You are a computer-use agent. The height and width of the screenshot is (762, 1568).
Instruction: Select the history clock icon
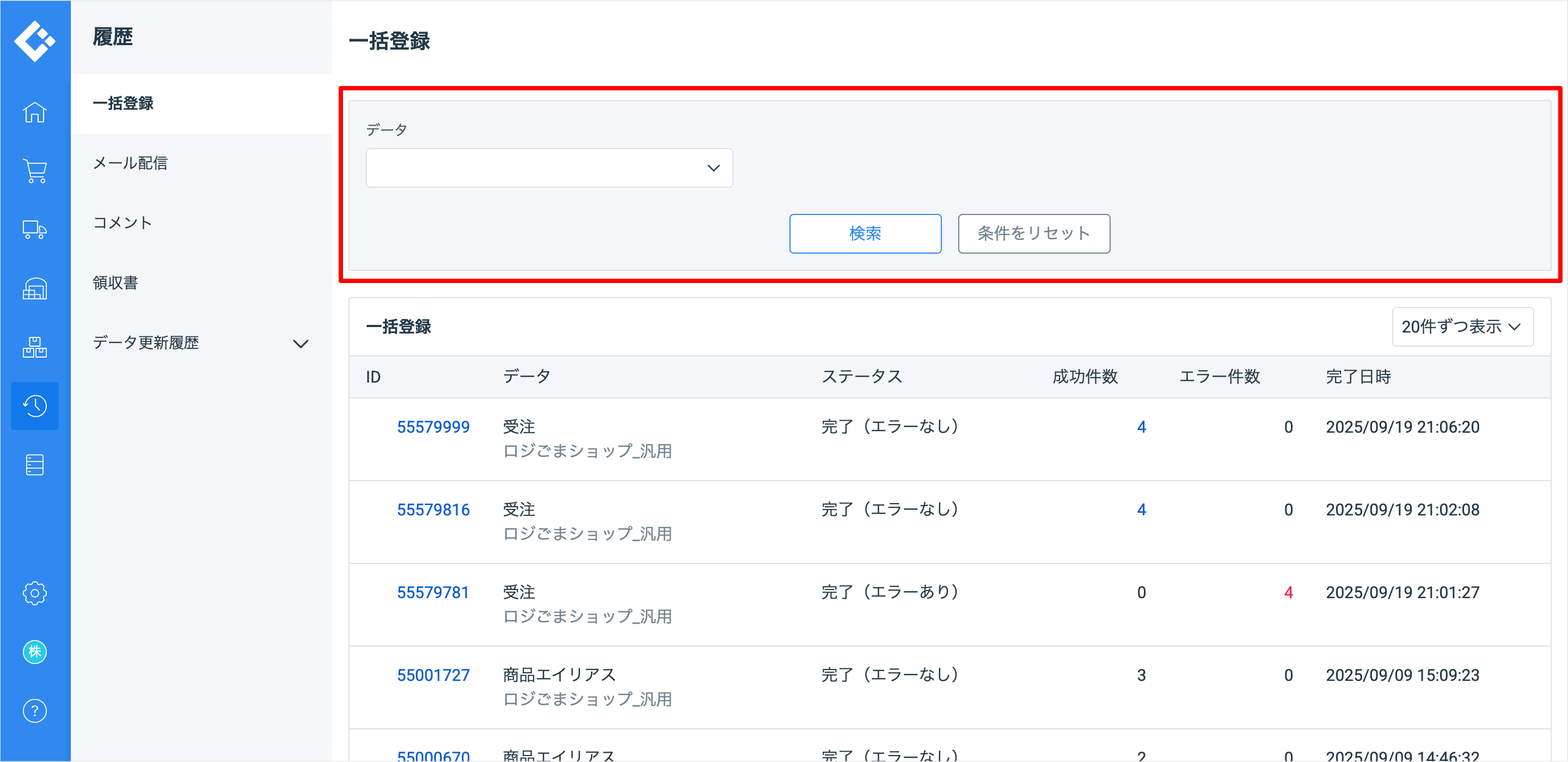tap(35, 406)
